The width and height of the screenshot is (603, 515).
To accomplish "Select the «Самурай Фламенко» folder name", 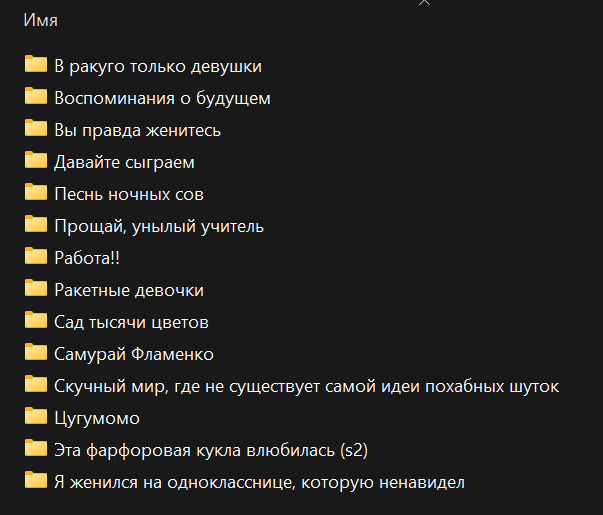I will coord(134,354).
